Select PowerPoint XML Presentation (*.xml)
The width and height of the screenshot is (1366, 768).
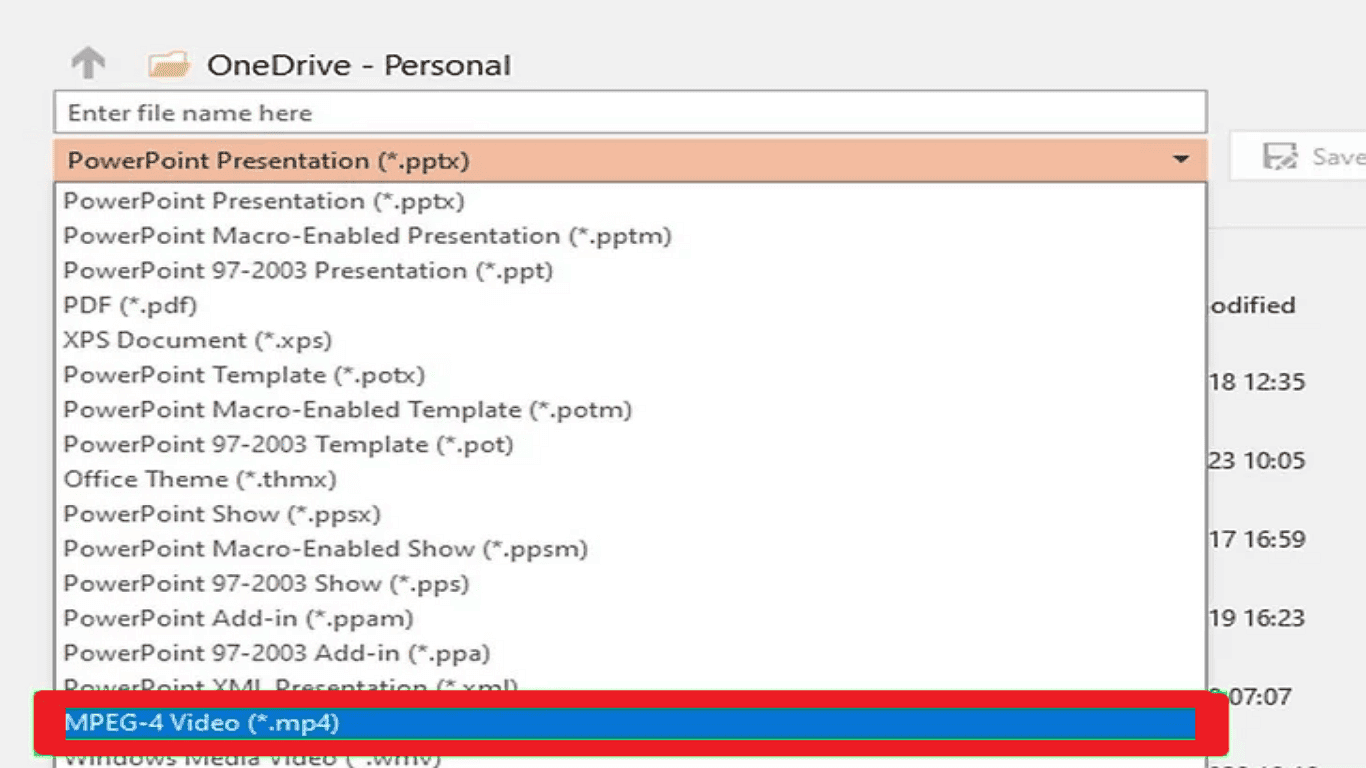(630, 684)
